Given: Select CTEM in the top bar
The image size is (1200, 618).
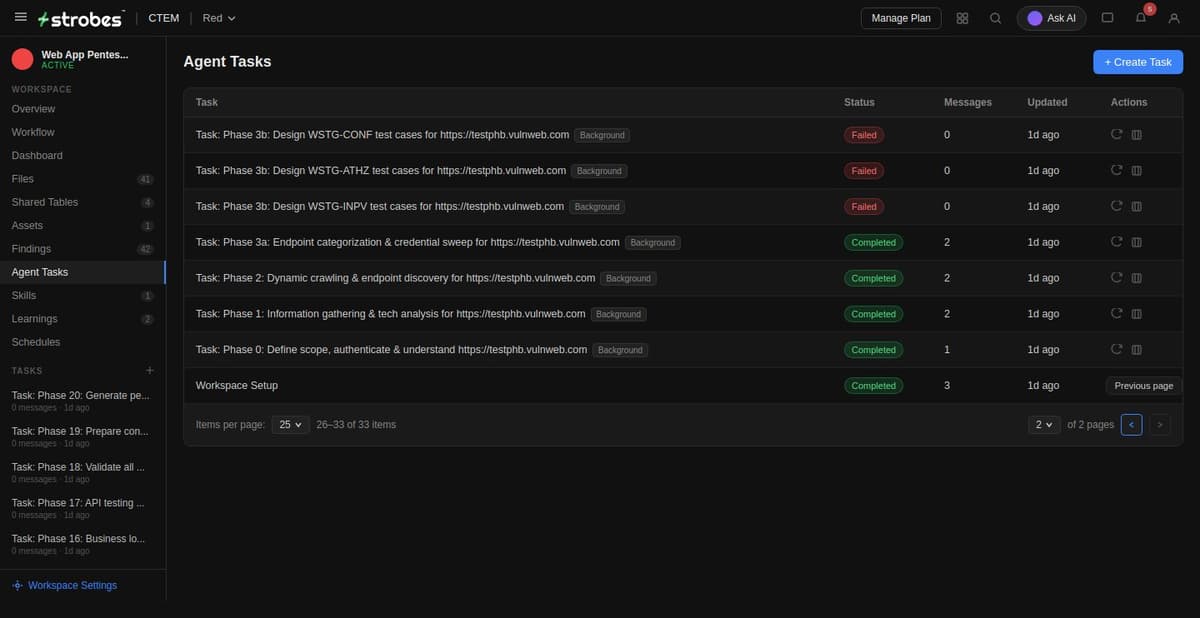Looking at the screenshot, I should (164, 18).
